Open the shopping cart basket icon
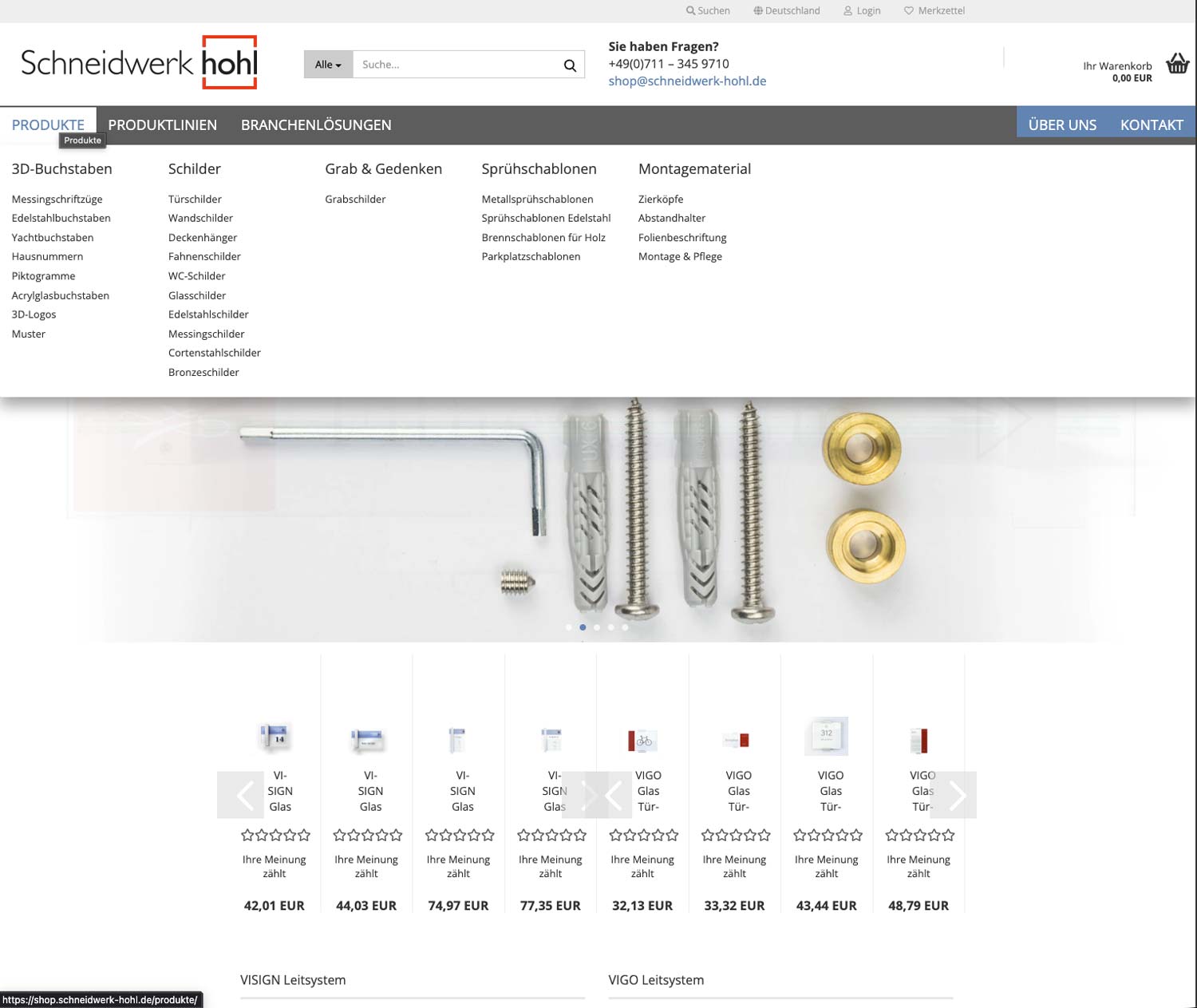 tap(1177, 63)
